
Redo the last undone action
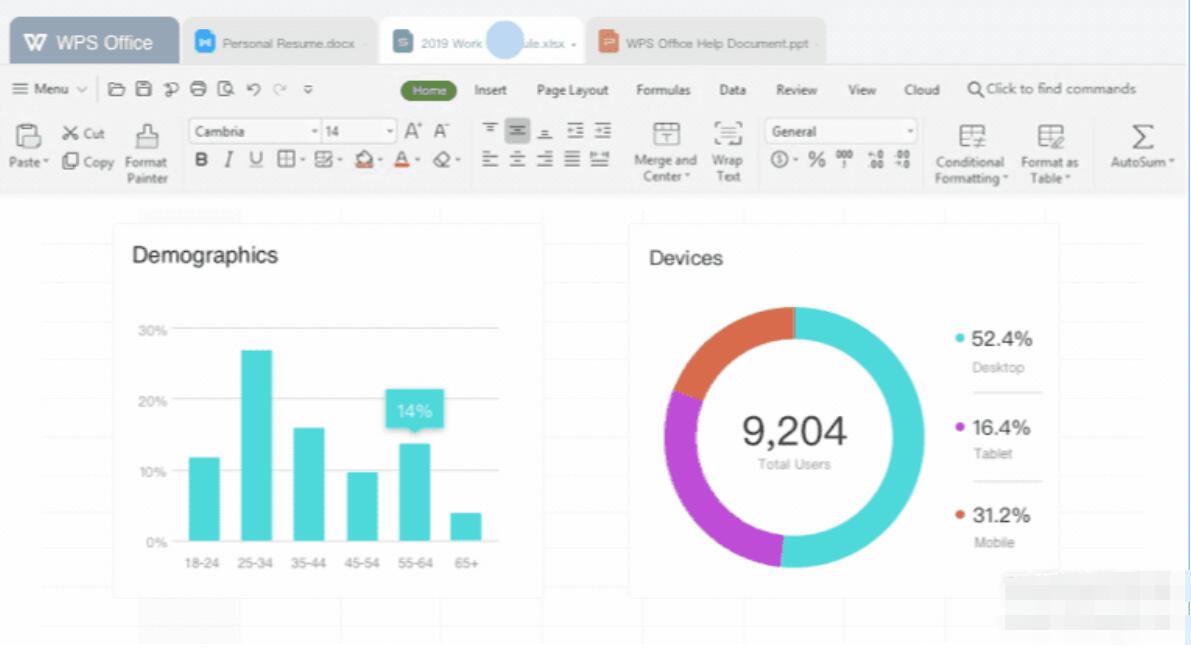(280, 90)
